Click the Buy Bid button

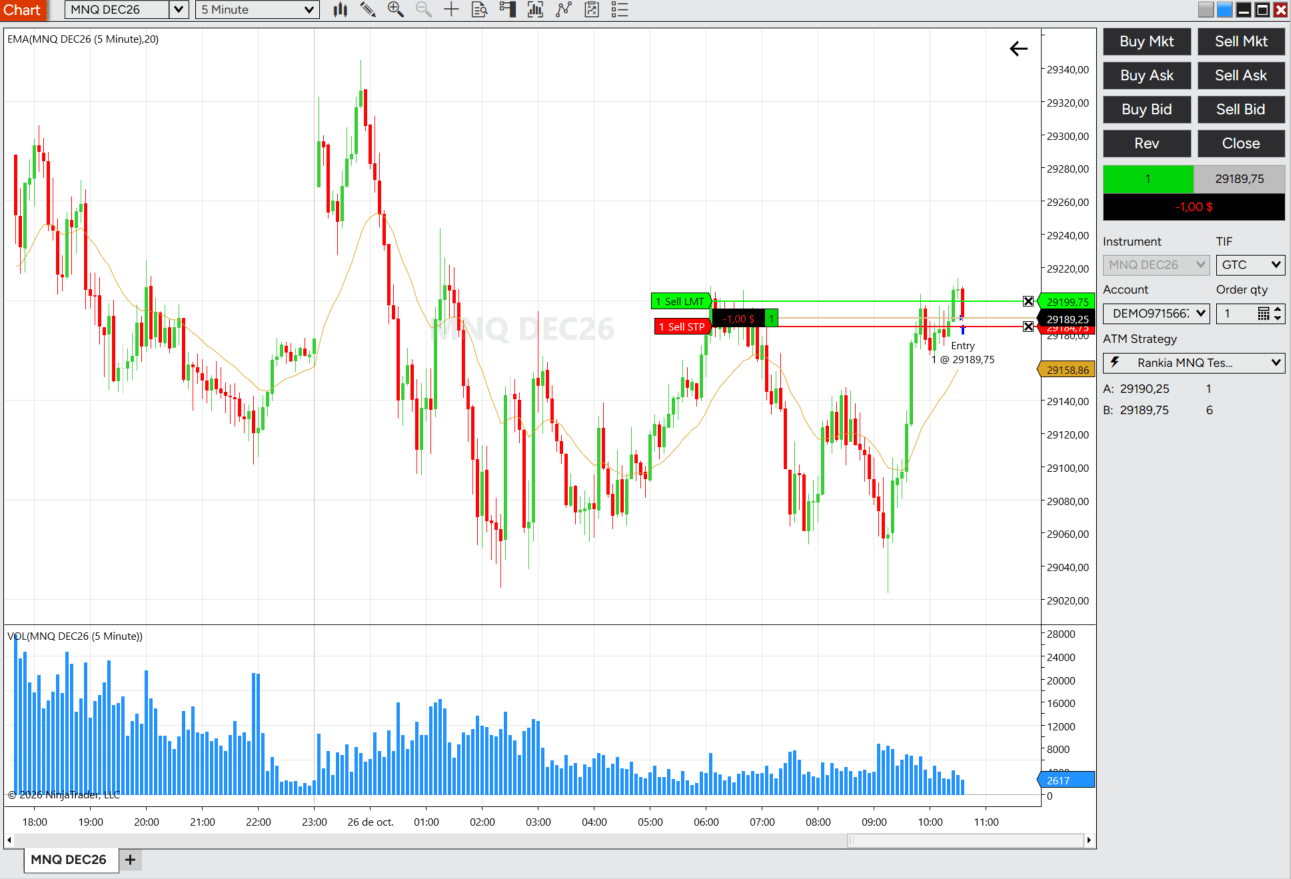[x=1147, y=109]
